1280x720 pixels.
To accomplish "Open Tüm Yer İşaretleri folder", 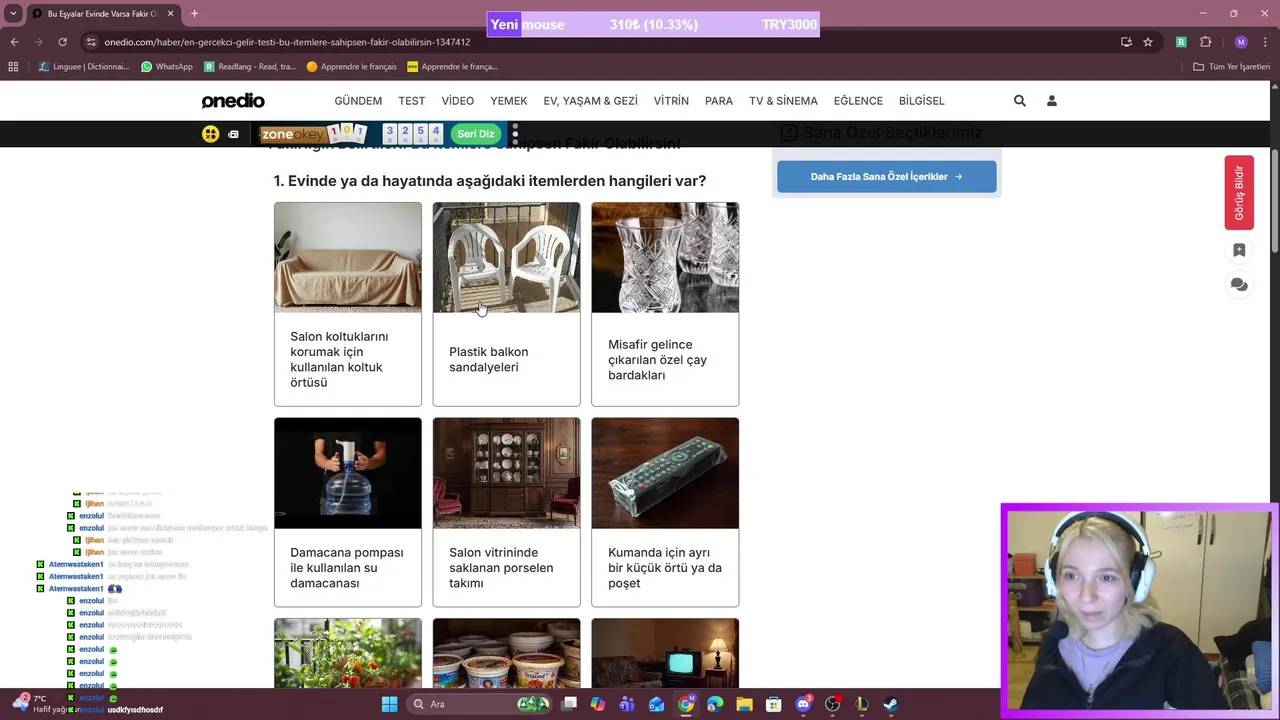I will (x=1232, y=67).
